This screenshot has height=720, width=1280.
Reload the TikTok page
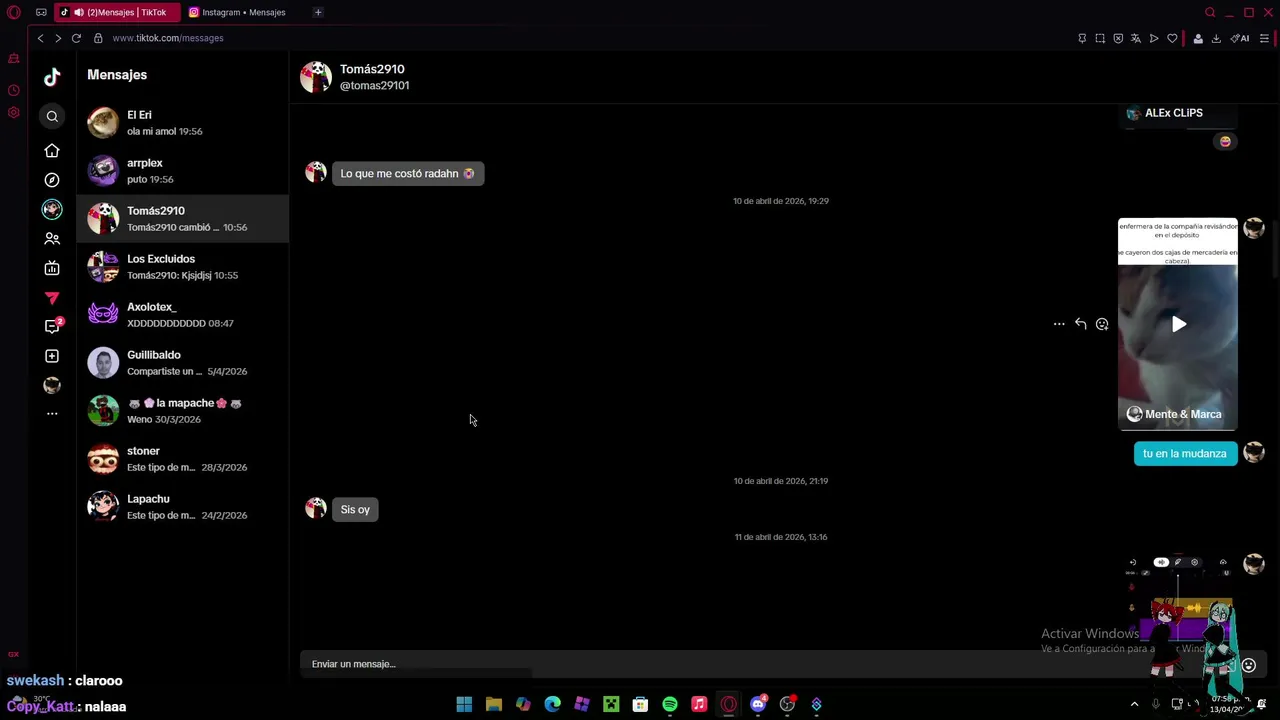click(76, 38)
